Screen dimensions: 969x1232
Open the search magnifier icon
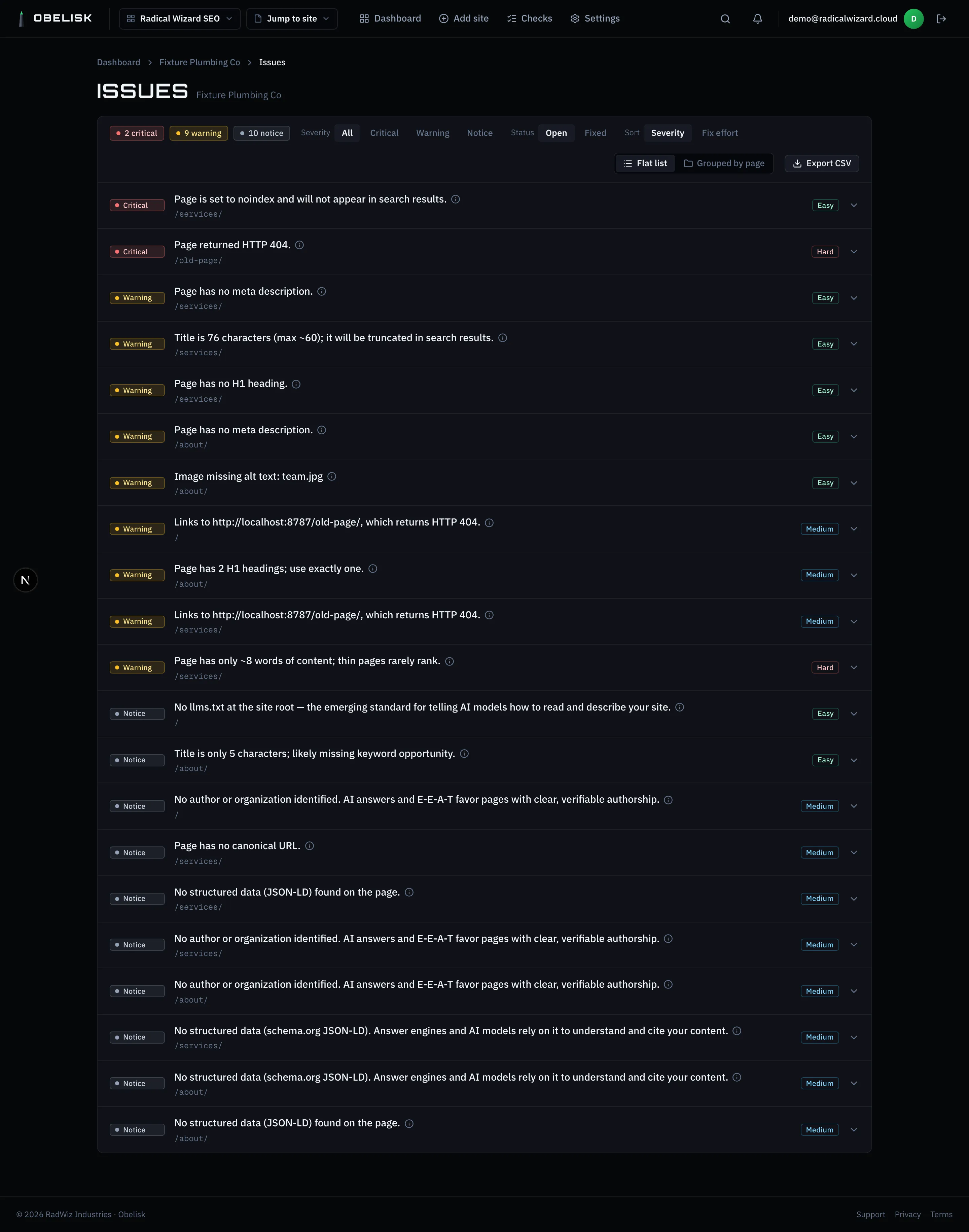(725, 19)
